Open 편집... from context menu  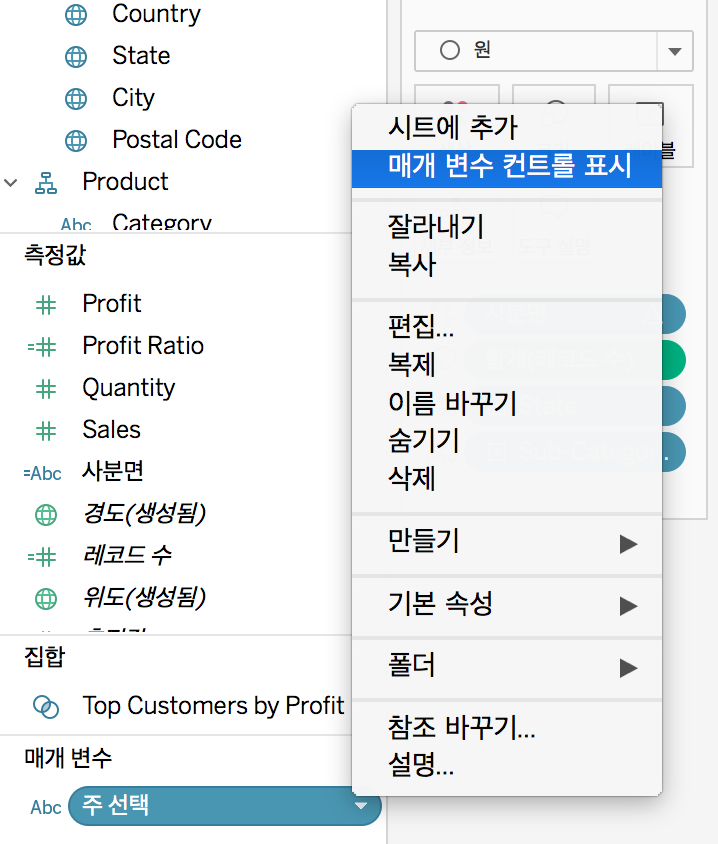pyautogui.click(x=506, y=326)
